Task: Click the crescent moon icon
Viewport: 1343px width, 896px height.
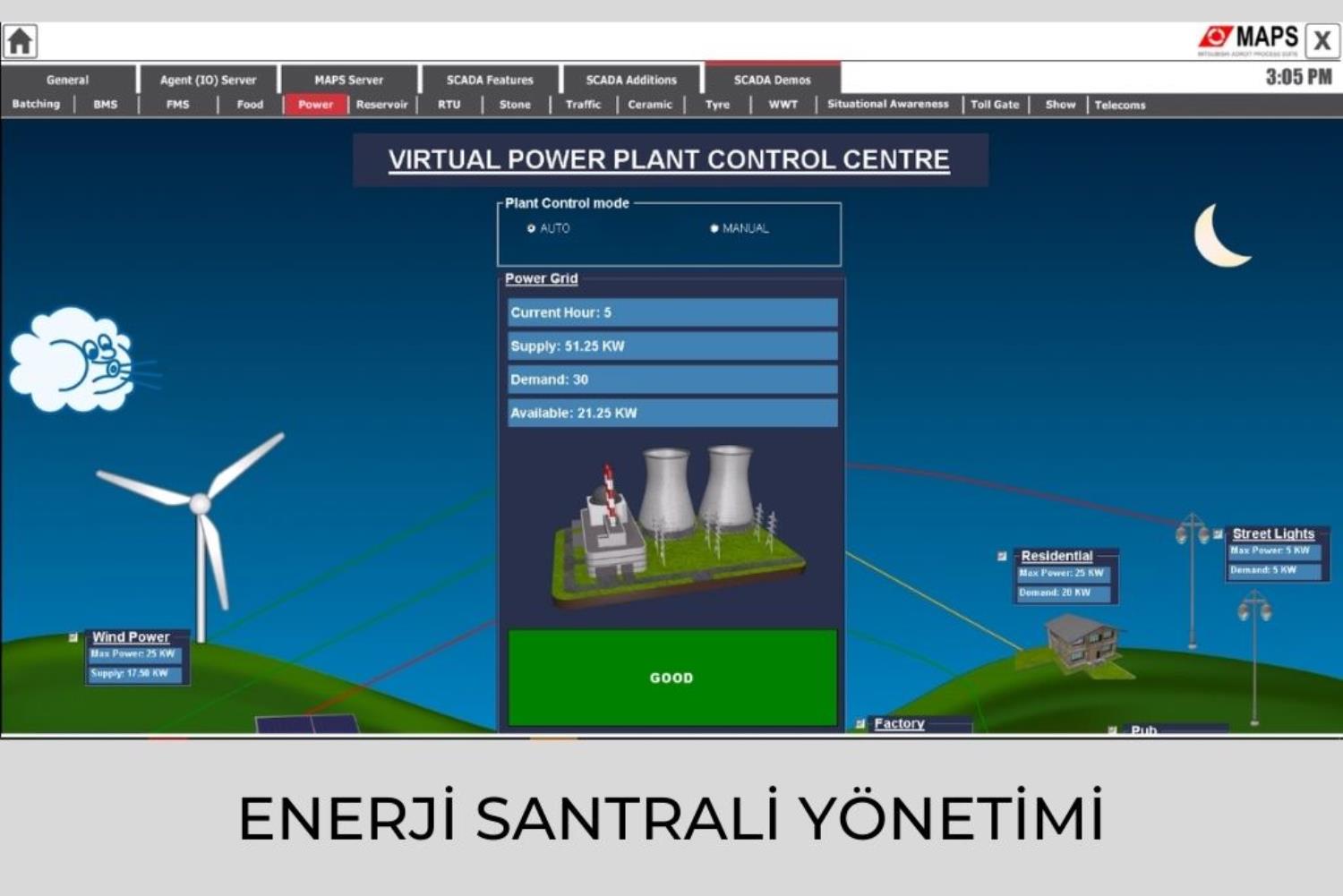Action: tap(1221, 235)
